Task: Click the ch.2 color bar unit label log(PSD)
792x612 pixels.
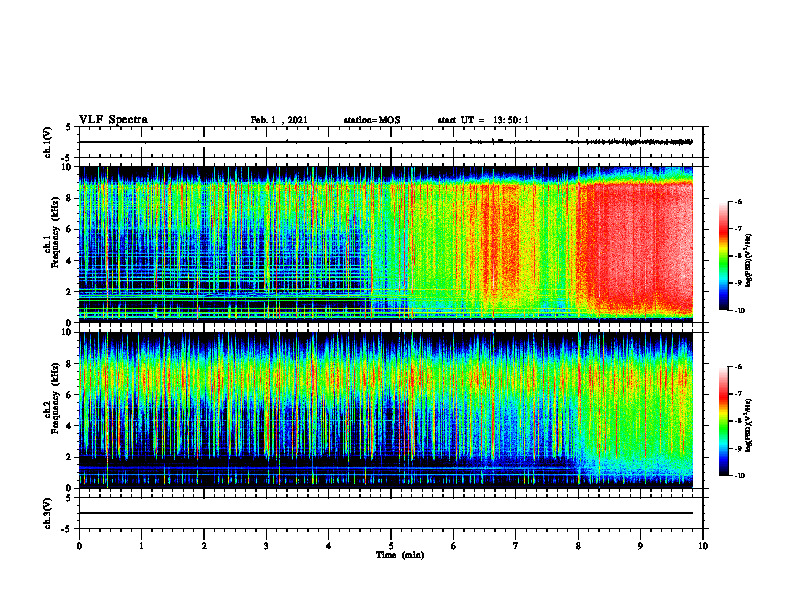Action: [749, 425]
